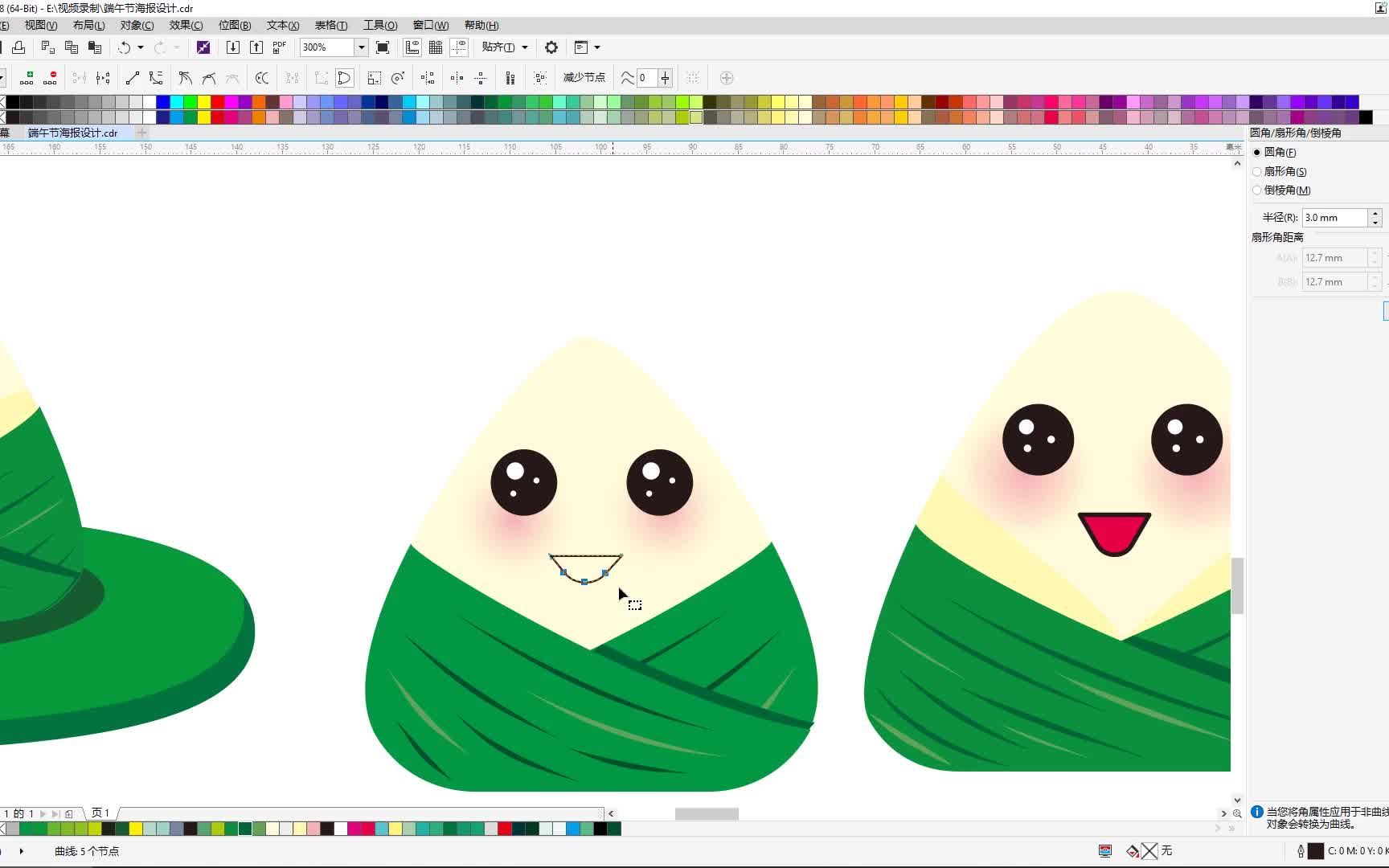Click the Select all nodes icon

(x=540, y=78)
